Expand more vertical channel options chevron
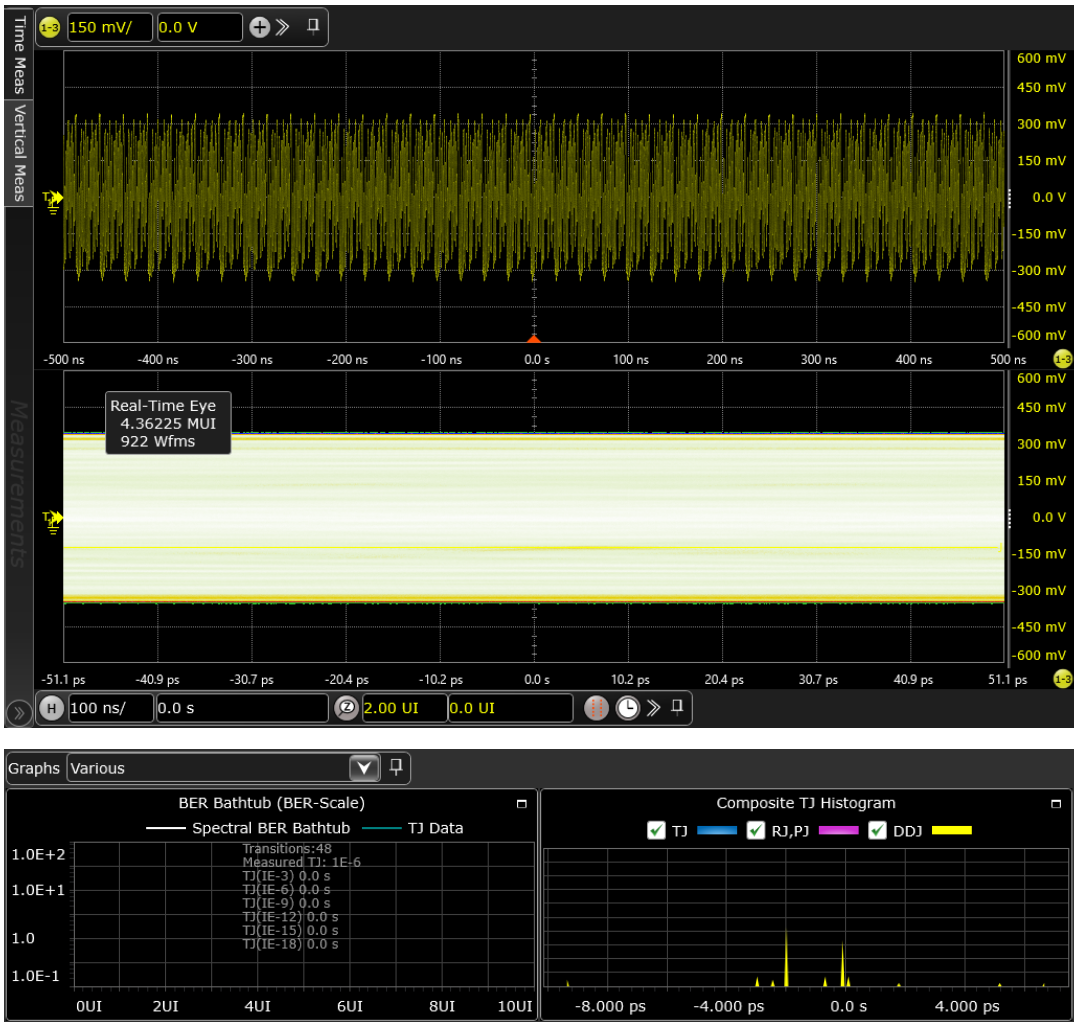Screen dimensions: 1077x1025 pyautogui.click(x=283, y=27)
